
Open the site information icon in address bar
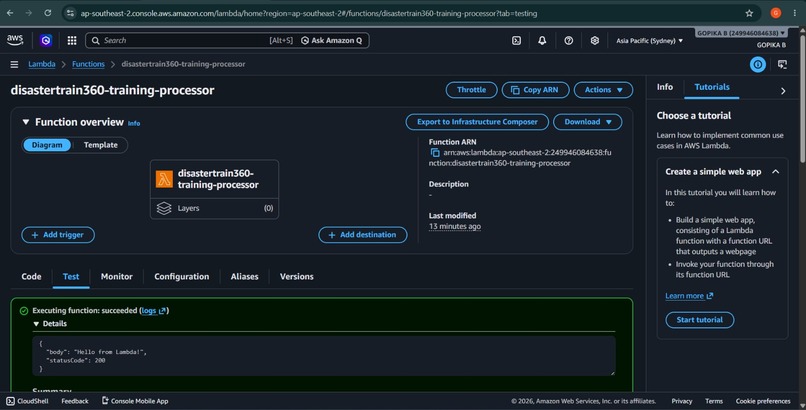pyautogui.click(x=70, y=13)
